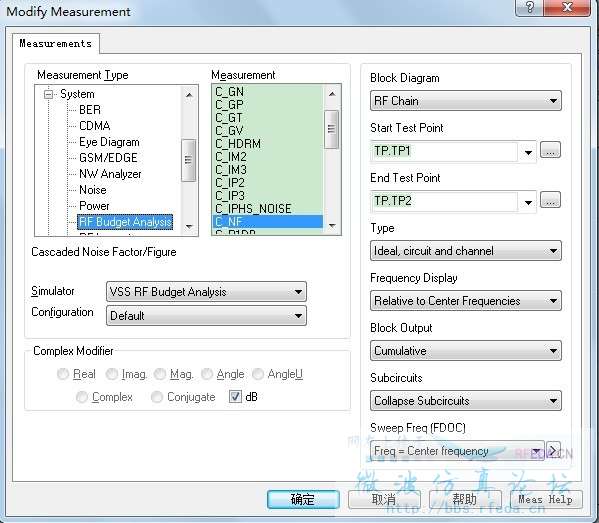Click the browse button beside Start Test Point
Image resolution: width=599 pixels, height=523 pixels.
pos(550,150)
